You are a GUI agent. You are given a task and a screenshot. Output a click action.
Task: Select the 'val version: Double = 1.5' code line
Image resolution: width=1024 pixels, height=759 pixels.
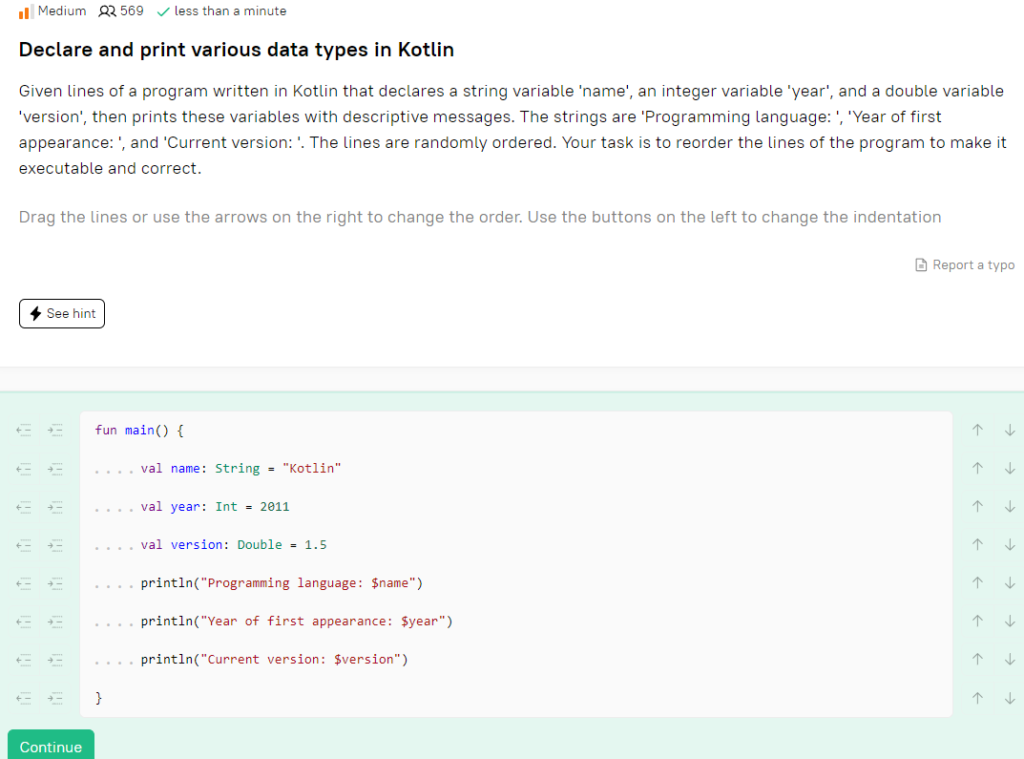(516, 545)
